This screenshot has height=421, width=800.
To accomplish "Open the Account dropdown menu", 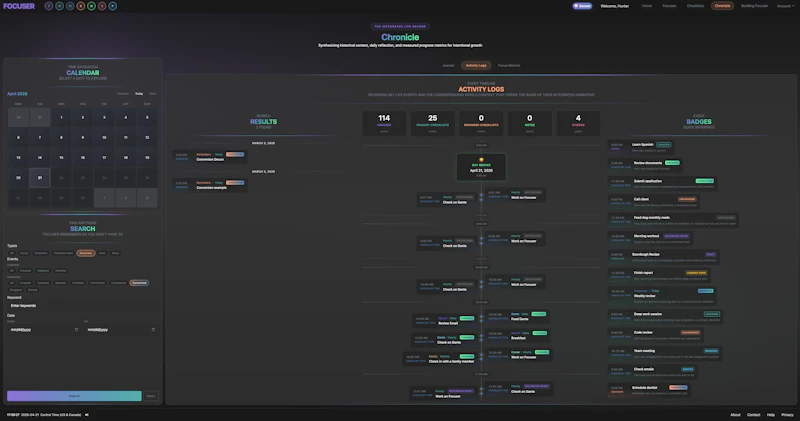I will (x=785, y=6).
